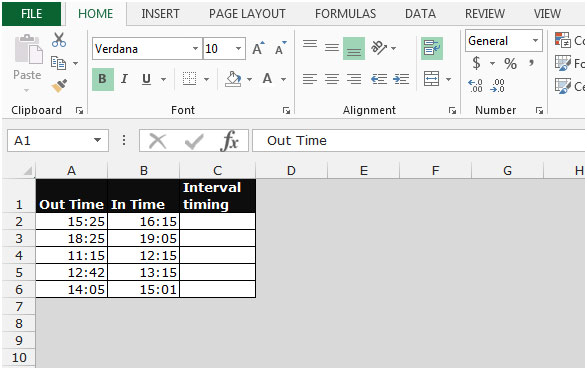The height and width of the screenshot is (370, 587).
Task: Click the Insert Function fx button
Action: [229, 141]
